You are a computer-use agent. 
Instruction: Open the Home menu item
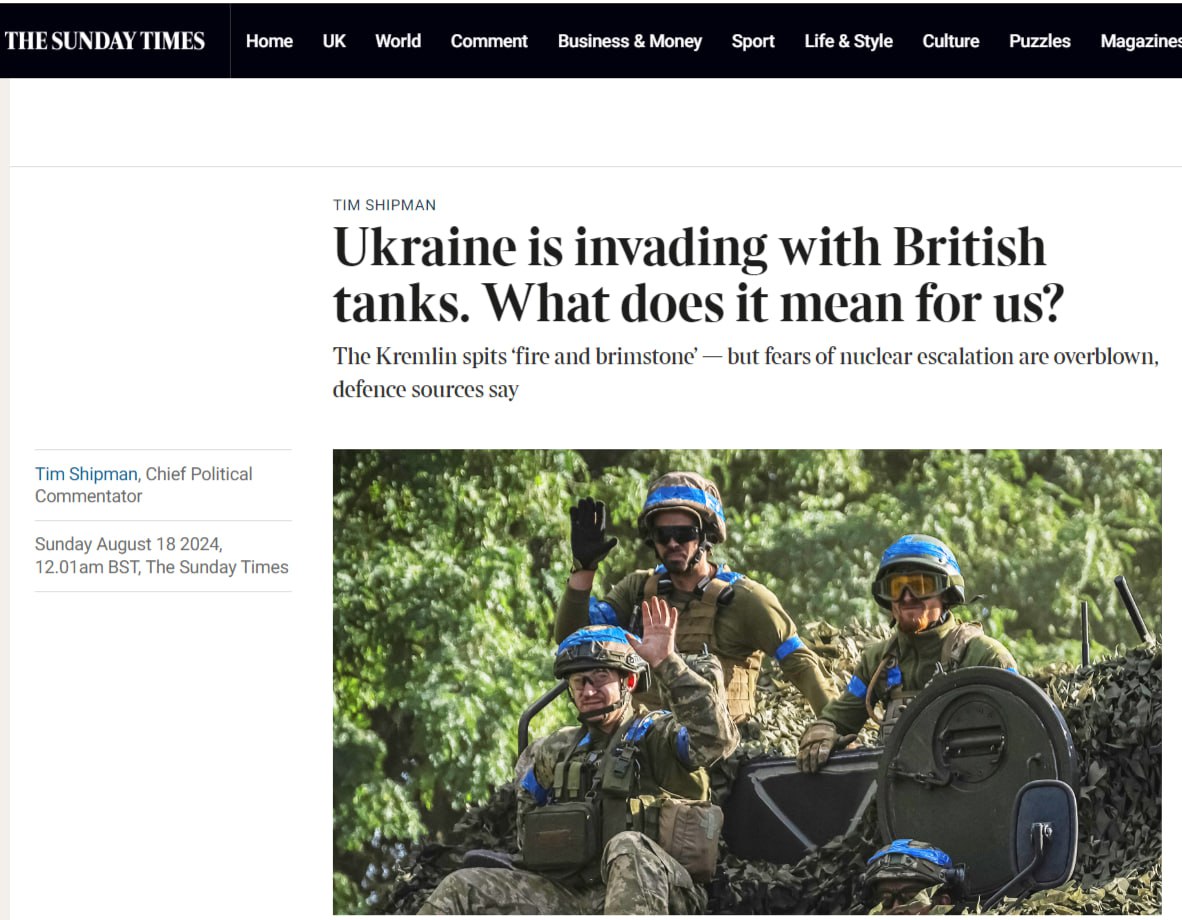269,41
